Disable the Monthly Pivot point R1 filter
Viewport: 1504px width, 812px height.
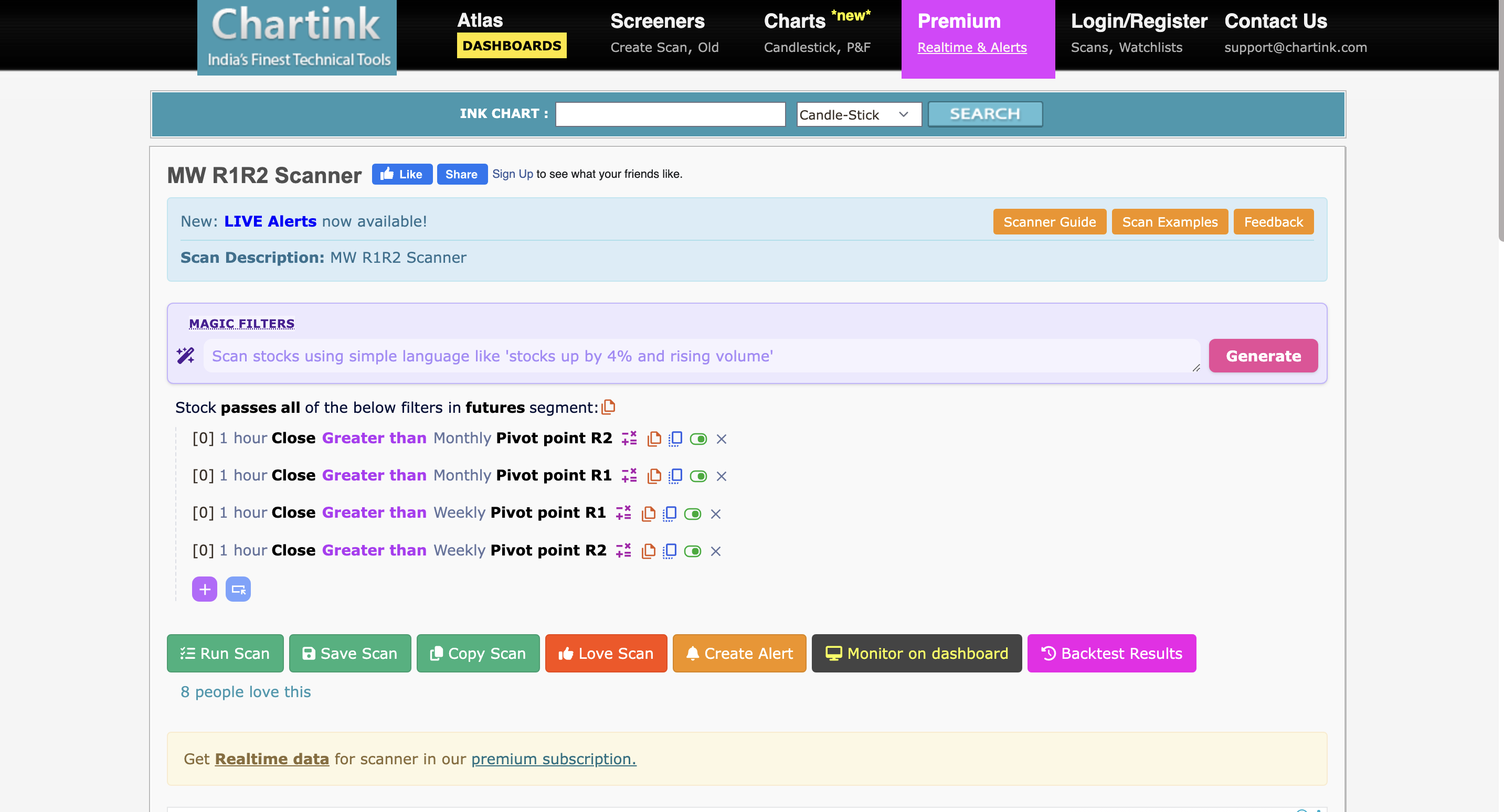click(698, 476)
